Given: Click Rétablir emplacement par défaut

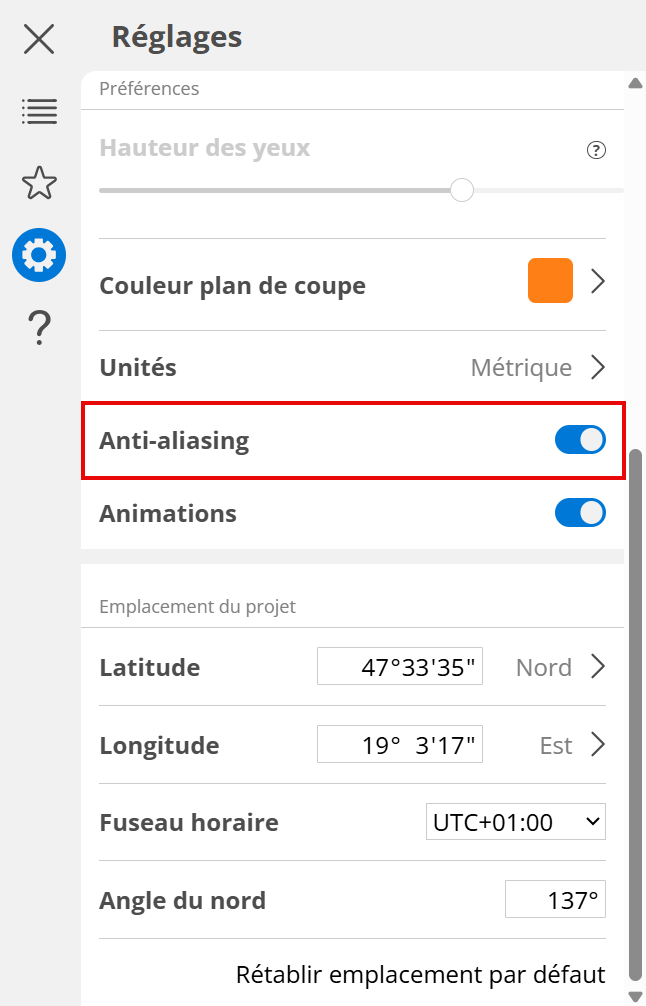Looking at the screenshot, I should coord(420,974).
